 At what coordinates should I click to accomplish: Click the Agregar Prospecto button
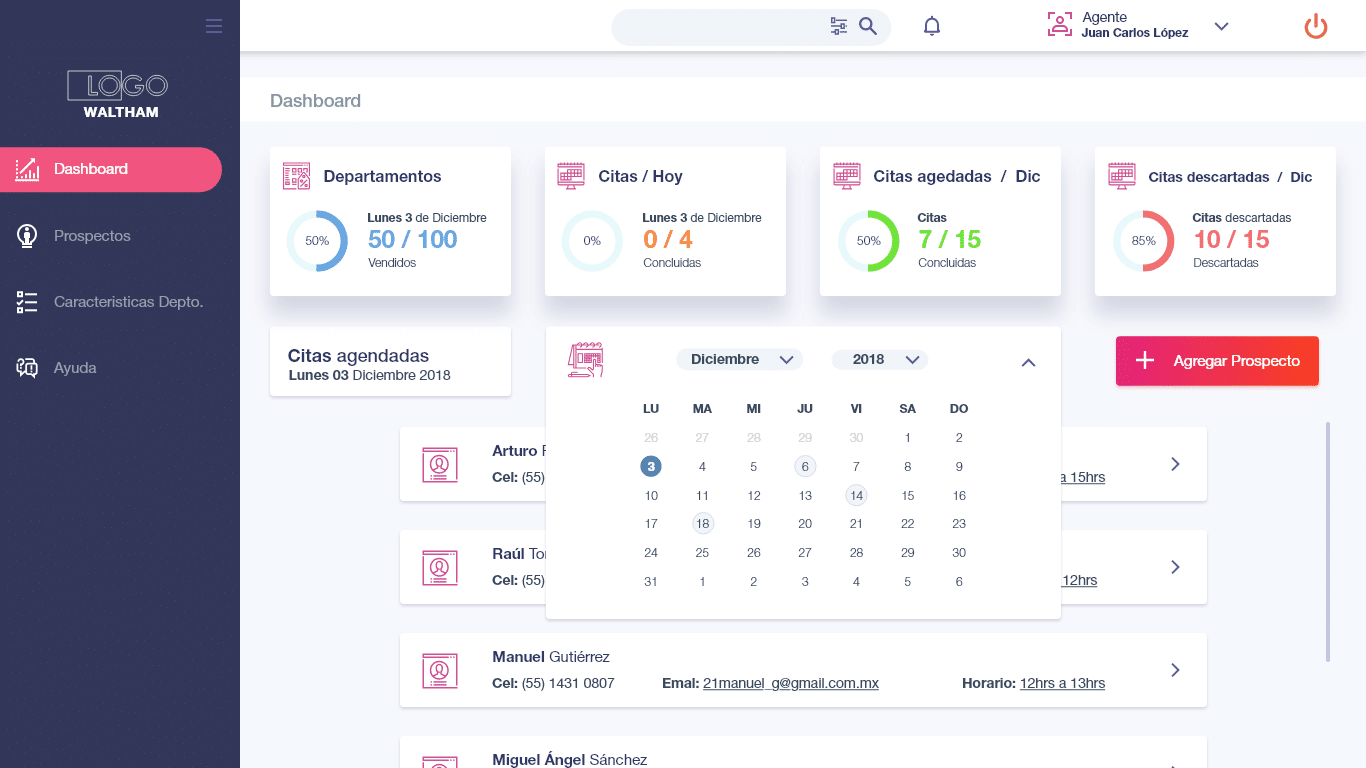(x=1217, y=361)
